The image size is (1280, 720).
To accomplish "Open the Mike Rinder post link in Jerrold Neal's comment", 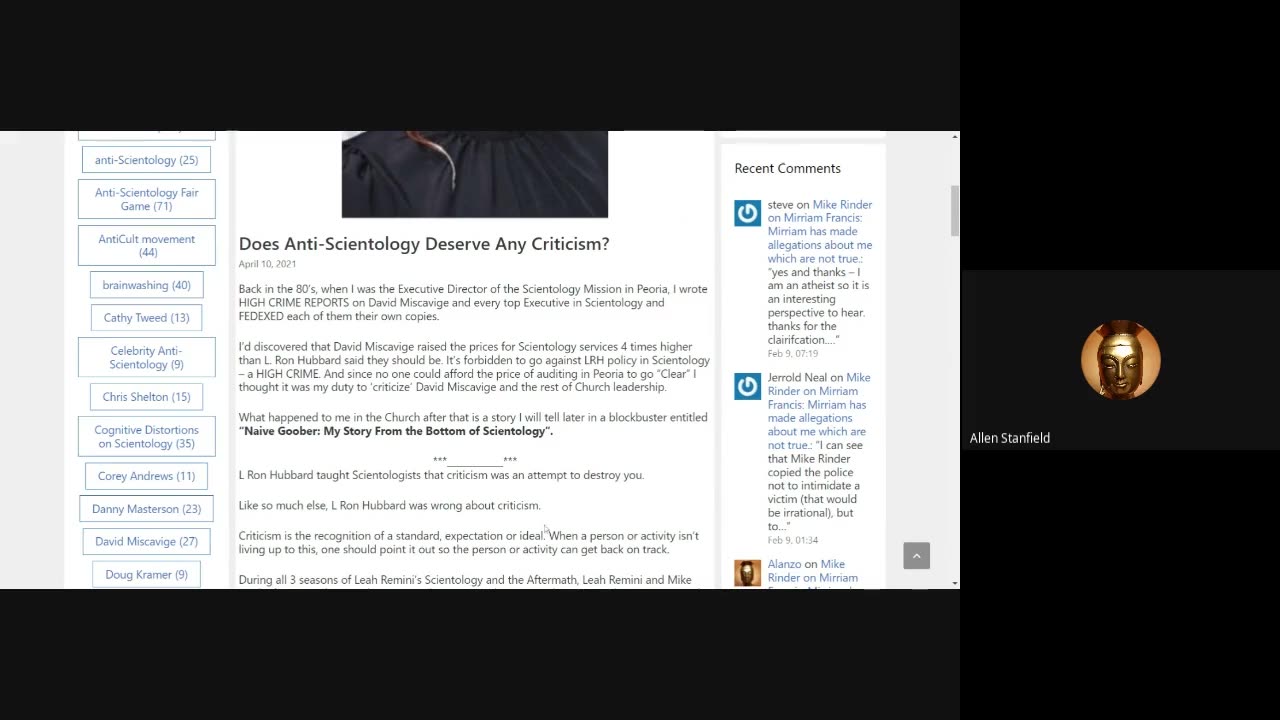I will click(819, 411).
